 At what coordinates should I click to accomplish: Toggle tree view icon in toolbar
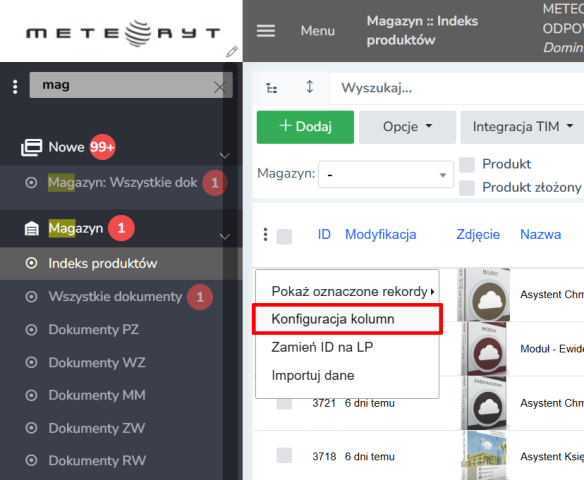pos(272,89)
